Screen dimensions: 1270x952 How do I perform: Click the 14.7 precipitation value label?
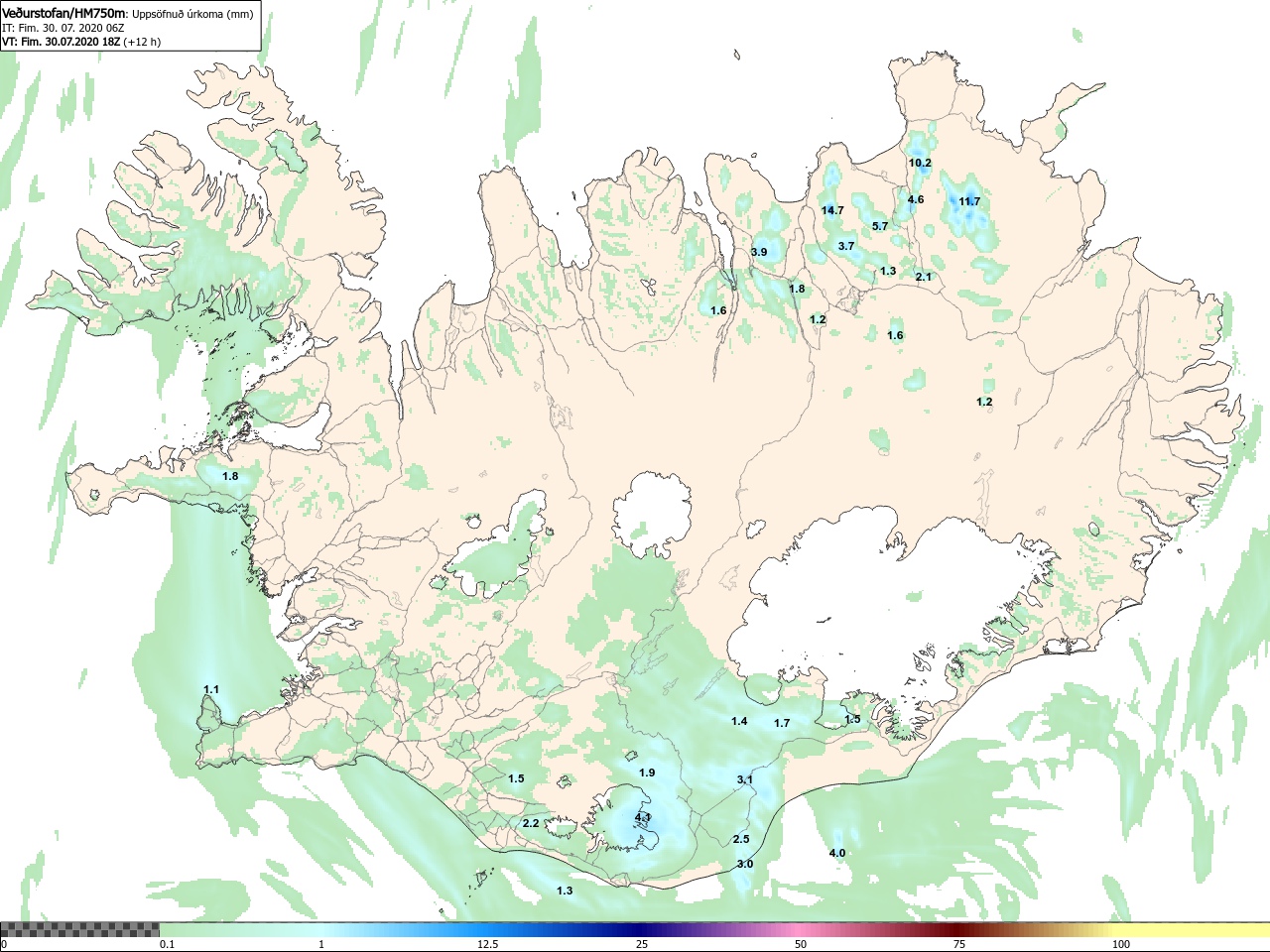click(832, 210)
